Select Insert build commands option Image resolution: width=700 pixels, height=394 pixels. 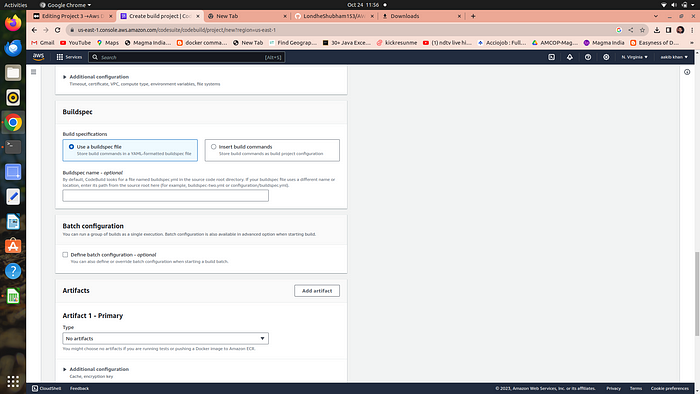pyautogui.click(x=213, y=146)
